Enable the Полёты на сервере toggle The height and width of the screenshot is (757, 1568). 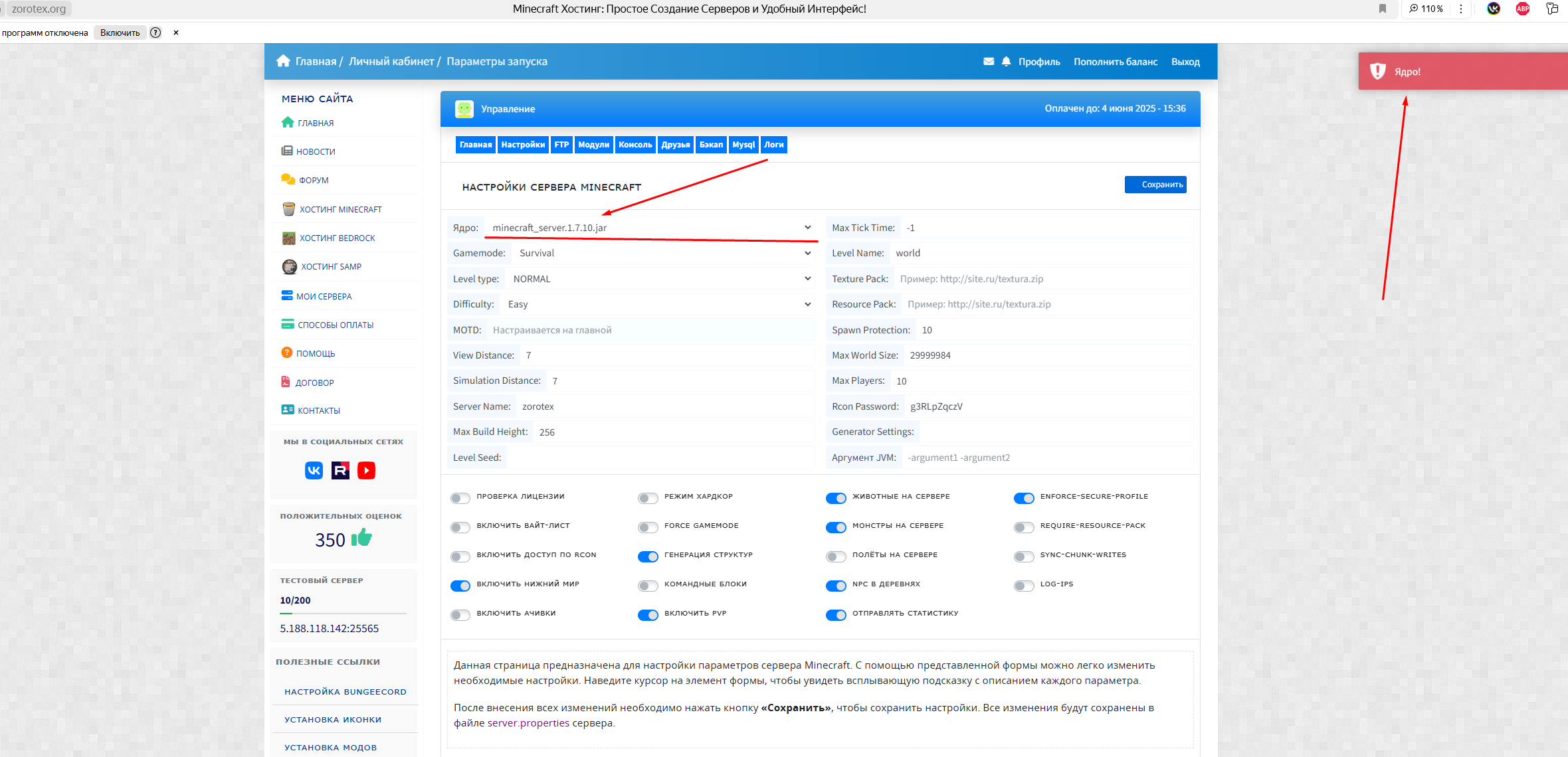click(836, 556)
